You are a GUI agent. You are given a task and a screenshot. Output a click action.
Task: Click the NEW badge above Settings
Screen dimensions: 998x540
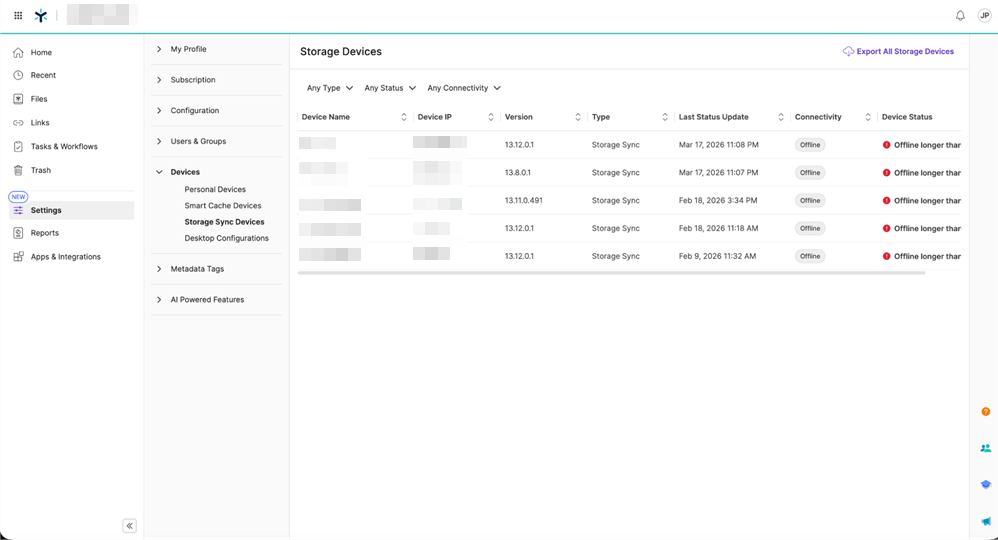click(18, 197)
